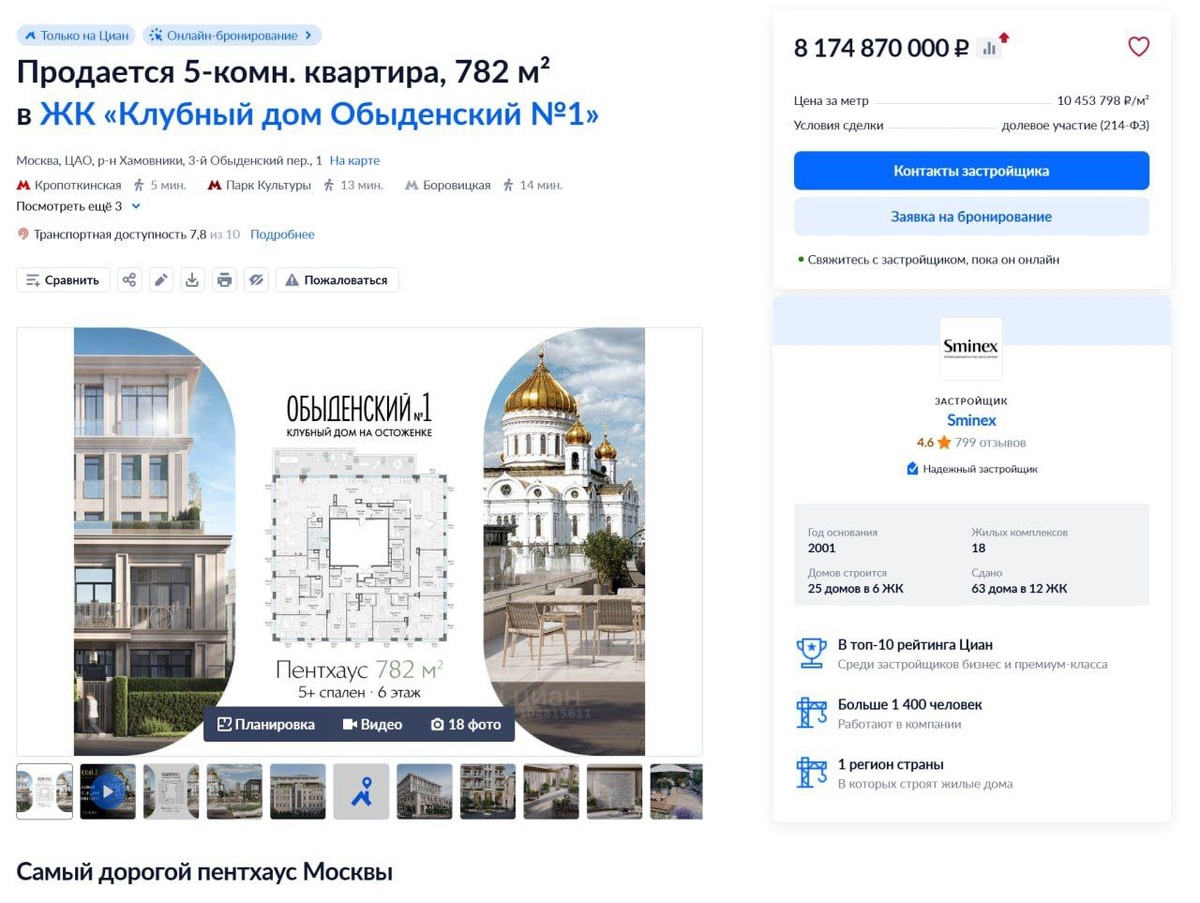Viewport: 1200px width, 903px height.
Task: Click '10 453 798 ₽/м²' price per meter
Action: [x=1103, y=100]
